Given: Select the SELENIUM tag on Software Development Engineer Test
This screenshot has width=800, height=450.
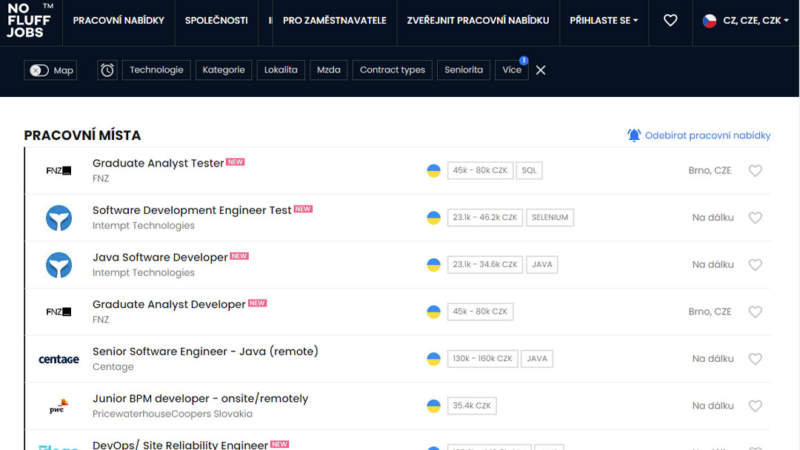Looking at the screenshot, I should pos(550,217).
